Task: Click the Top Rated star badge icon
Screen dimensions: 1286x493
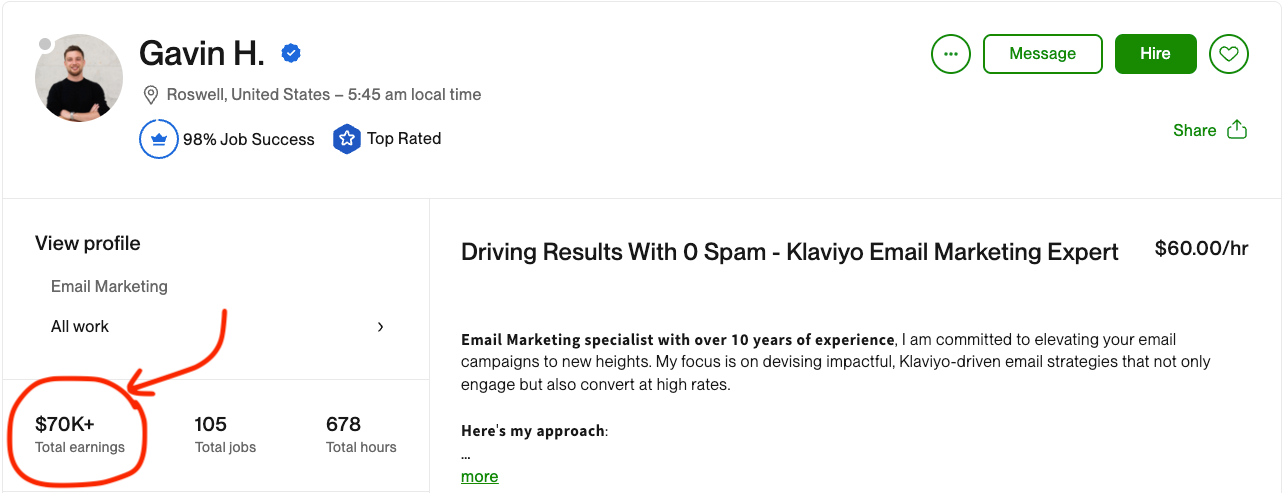Action: coord(346,139)
